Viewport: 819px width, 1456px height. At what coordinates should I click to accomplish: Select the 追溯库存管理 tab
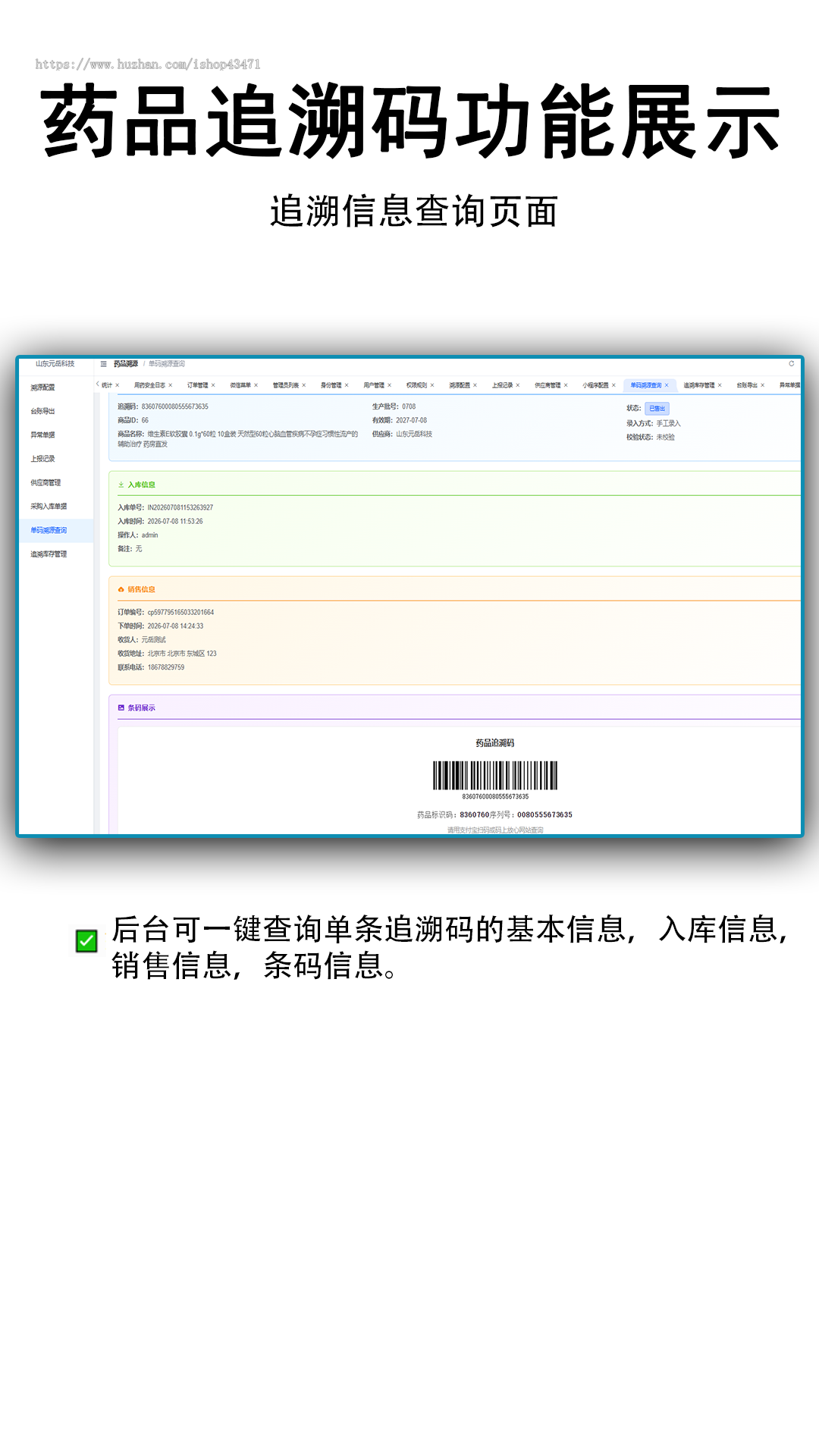point(698,385)
